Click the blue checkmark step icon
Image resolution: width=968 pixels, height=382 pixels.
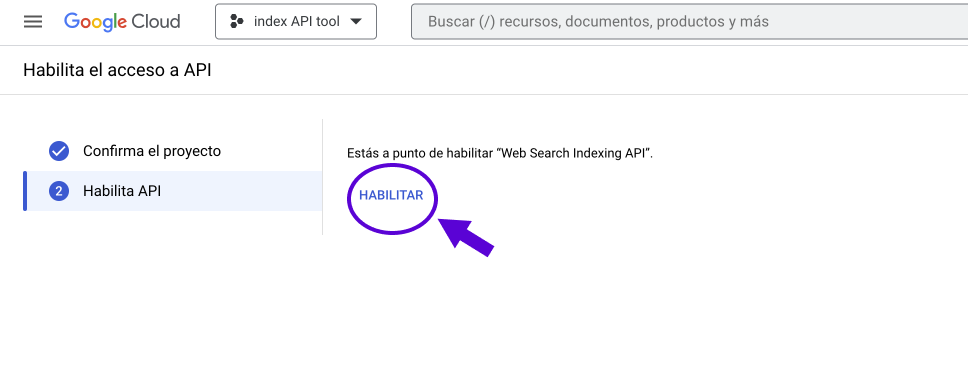(59, 151)
